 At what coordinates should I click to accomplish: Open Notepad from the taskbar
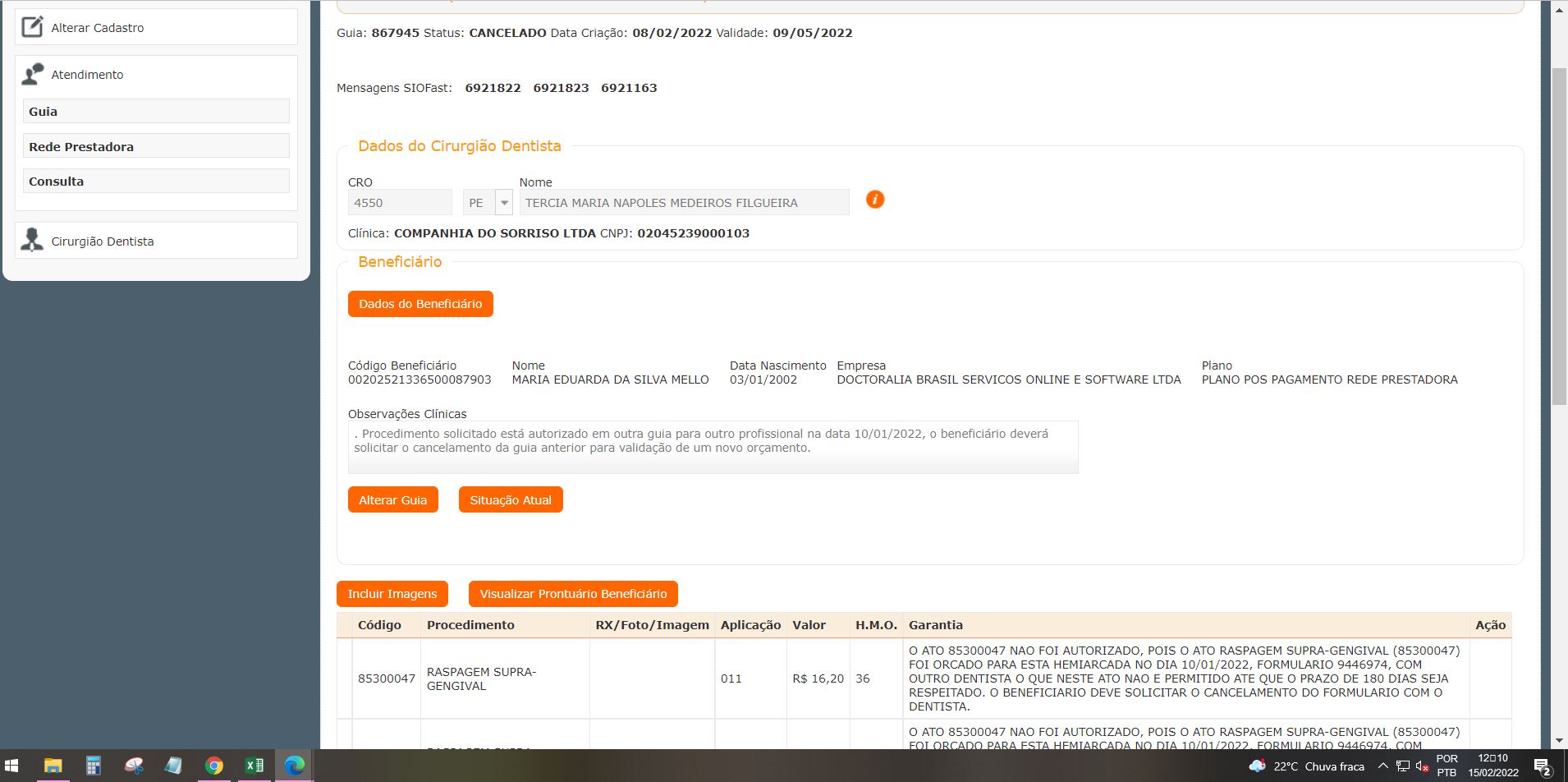(173, 766)
